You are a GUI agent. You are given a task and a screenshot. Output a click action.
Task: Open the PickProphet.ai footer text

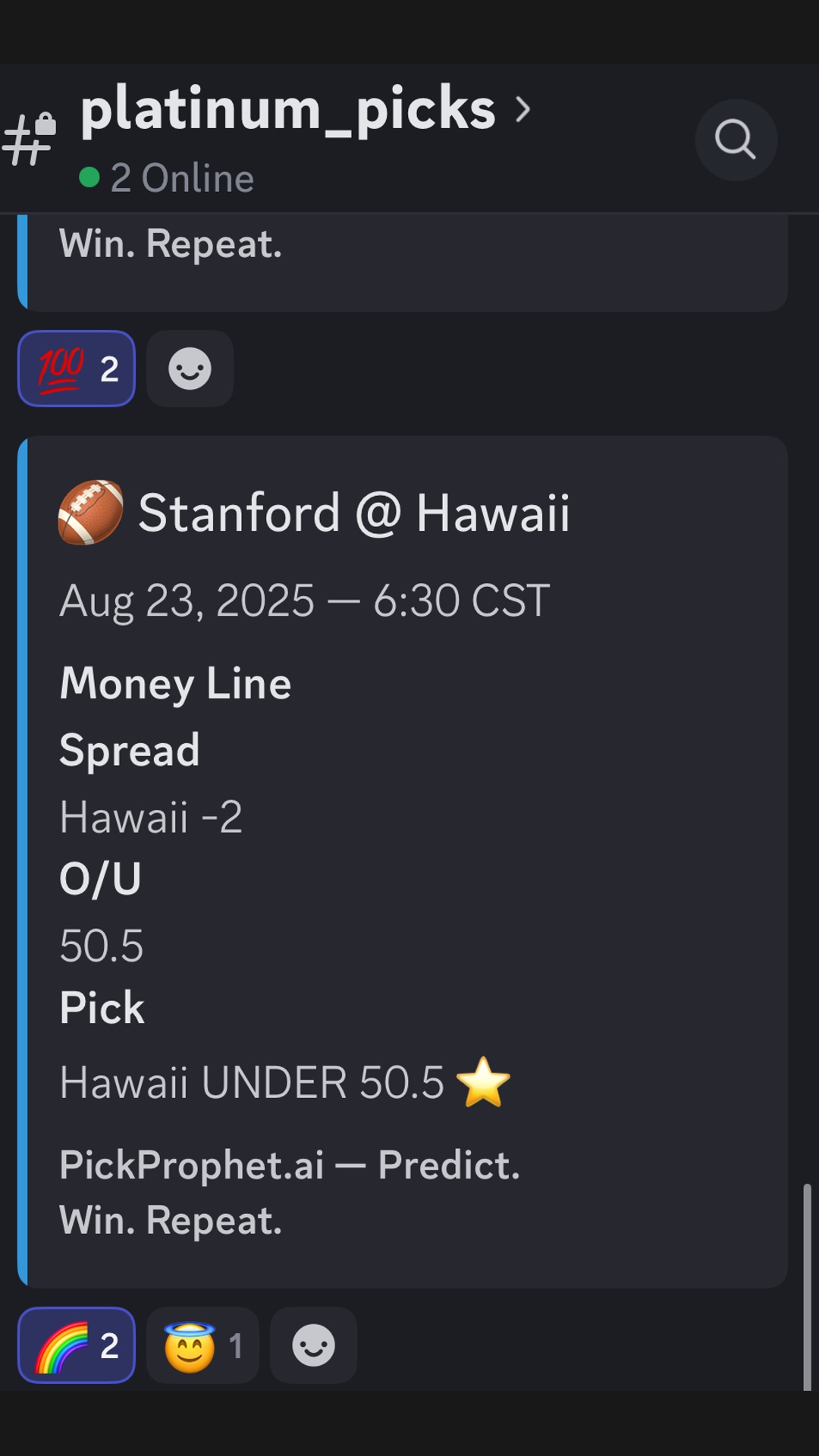coord(290,1192)
